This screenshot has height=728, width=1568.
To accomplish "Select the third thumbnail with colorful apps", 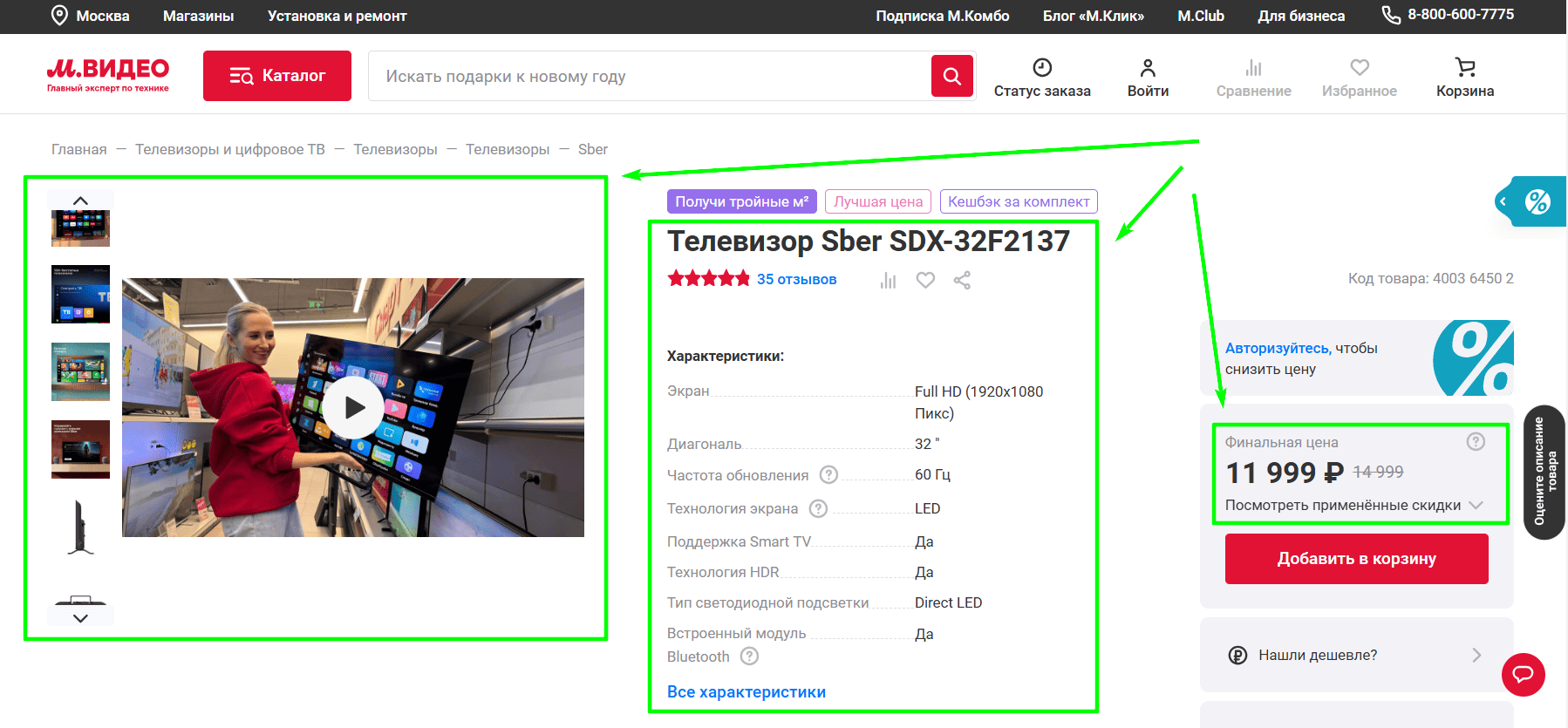I will pyautogui.click(x=80, y=371).
